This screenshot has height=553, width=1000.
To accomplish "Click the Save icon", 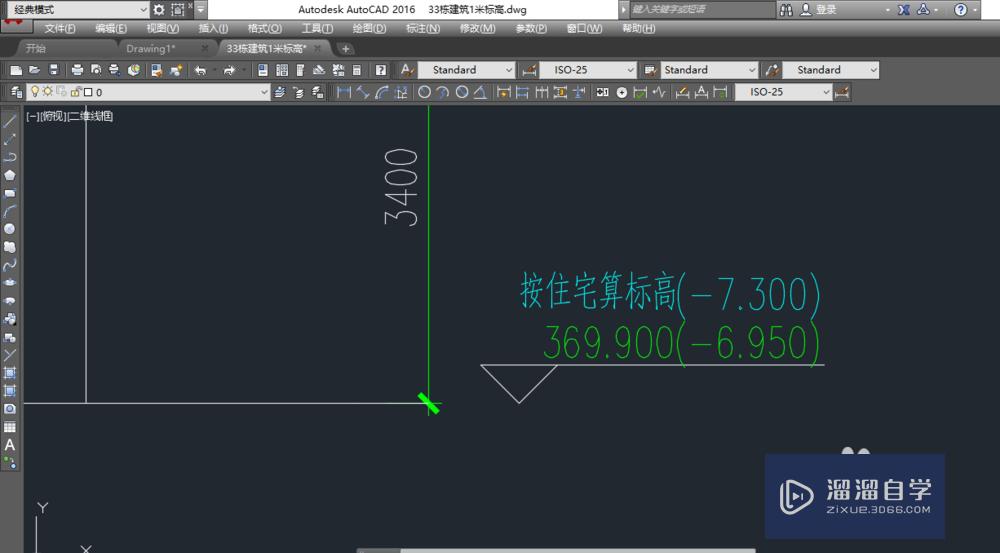I will (x=54, y=70).
